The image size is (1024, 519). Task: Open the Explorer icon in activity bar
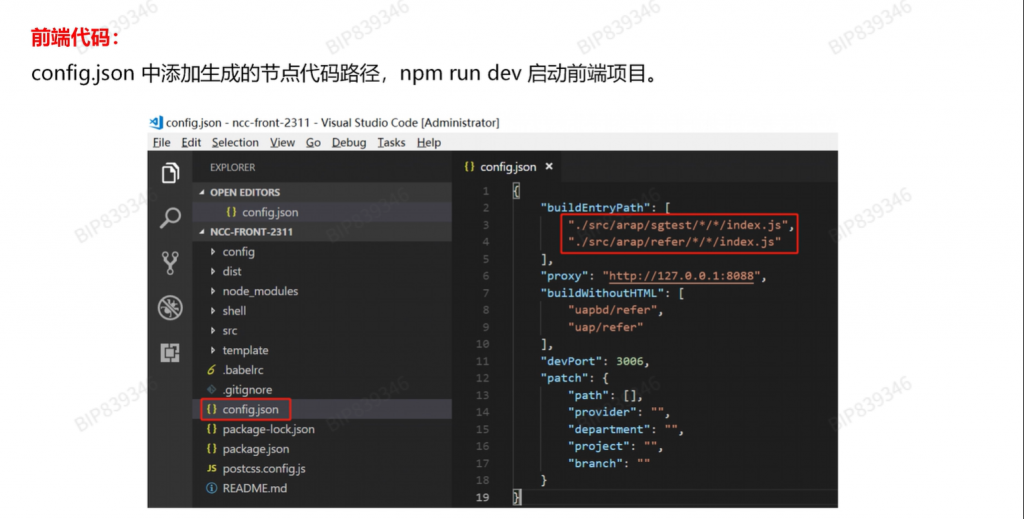[170, 173]
